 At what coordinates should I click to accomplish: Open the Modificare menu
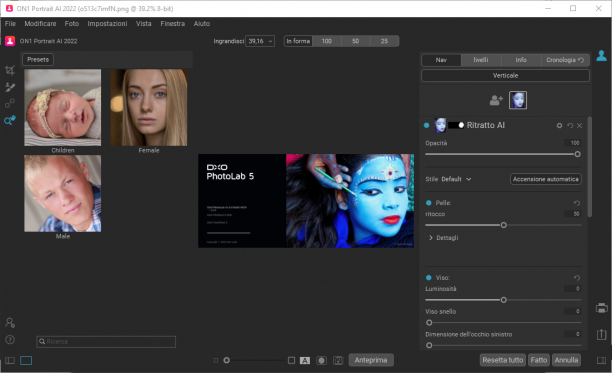point(40,24)
